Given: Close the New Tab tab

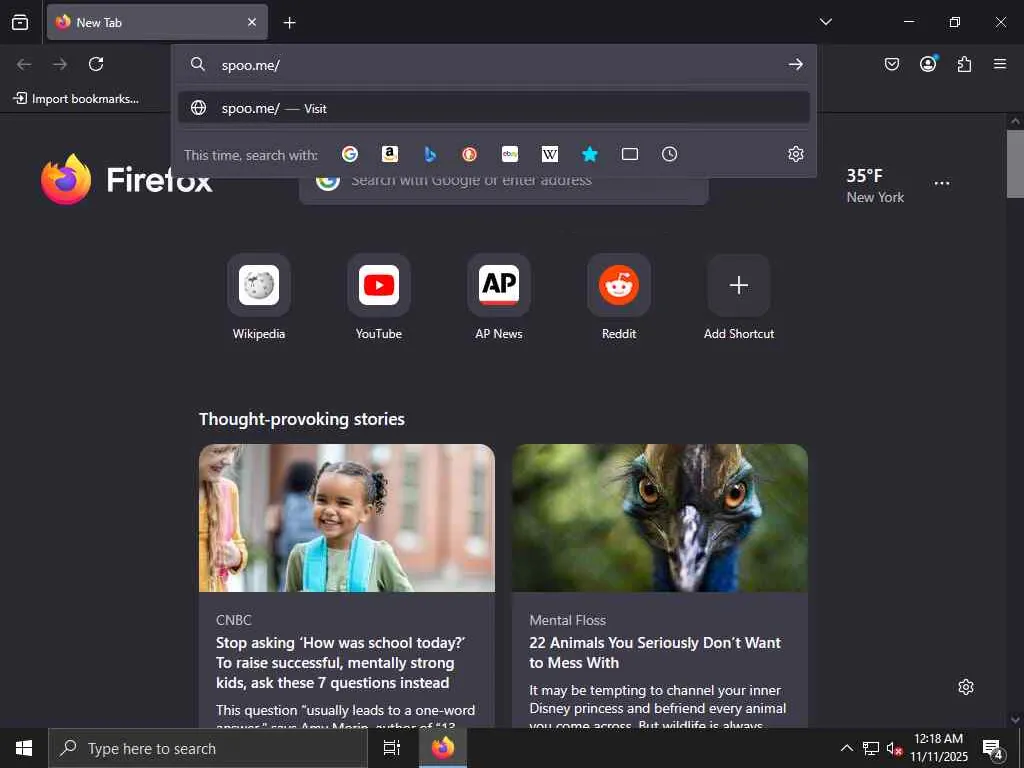Looking at the screenshot, I should tap(252, 22).
